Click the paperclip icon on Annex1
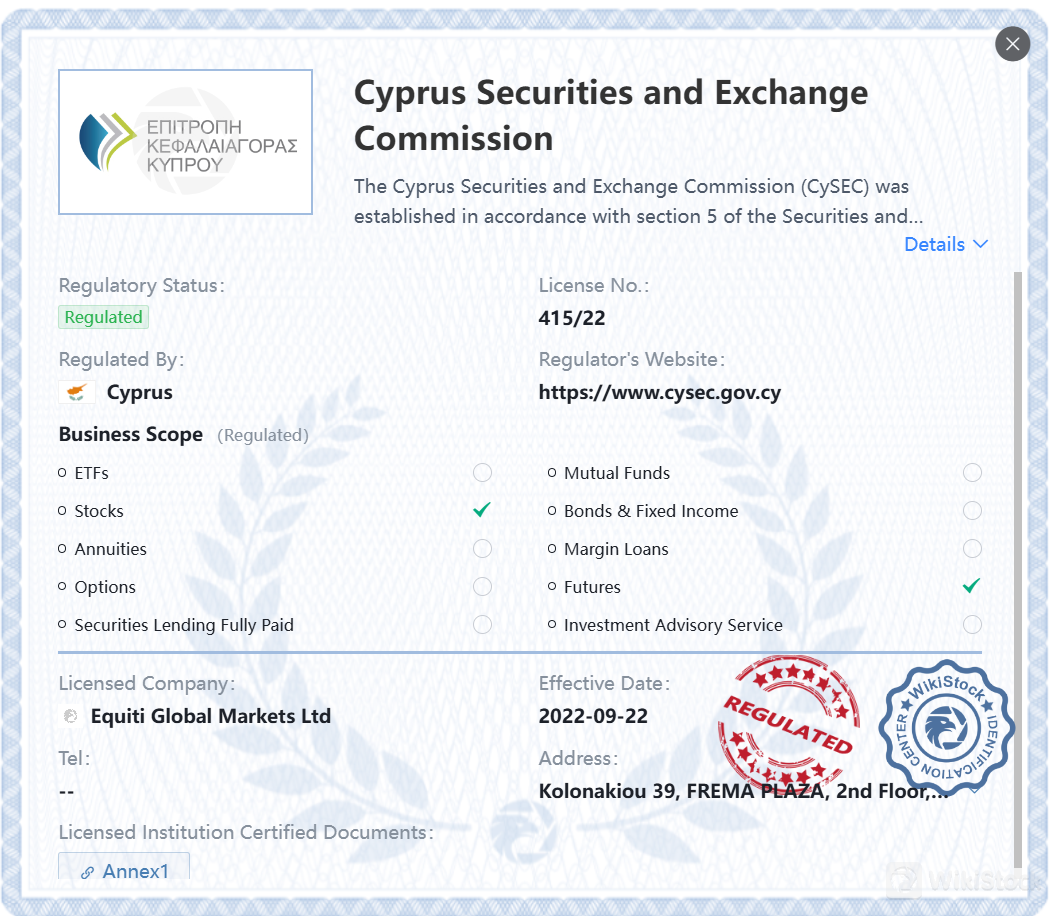Screen dimensions: 1051x916 tap(89, 871)
